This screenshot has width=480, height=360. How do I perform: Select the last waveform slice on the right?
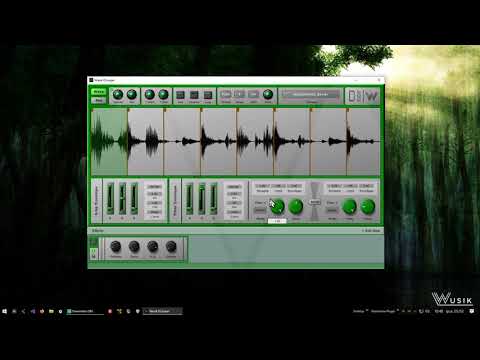[x=364, y=142]
